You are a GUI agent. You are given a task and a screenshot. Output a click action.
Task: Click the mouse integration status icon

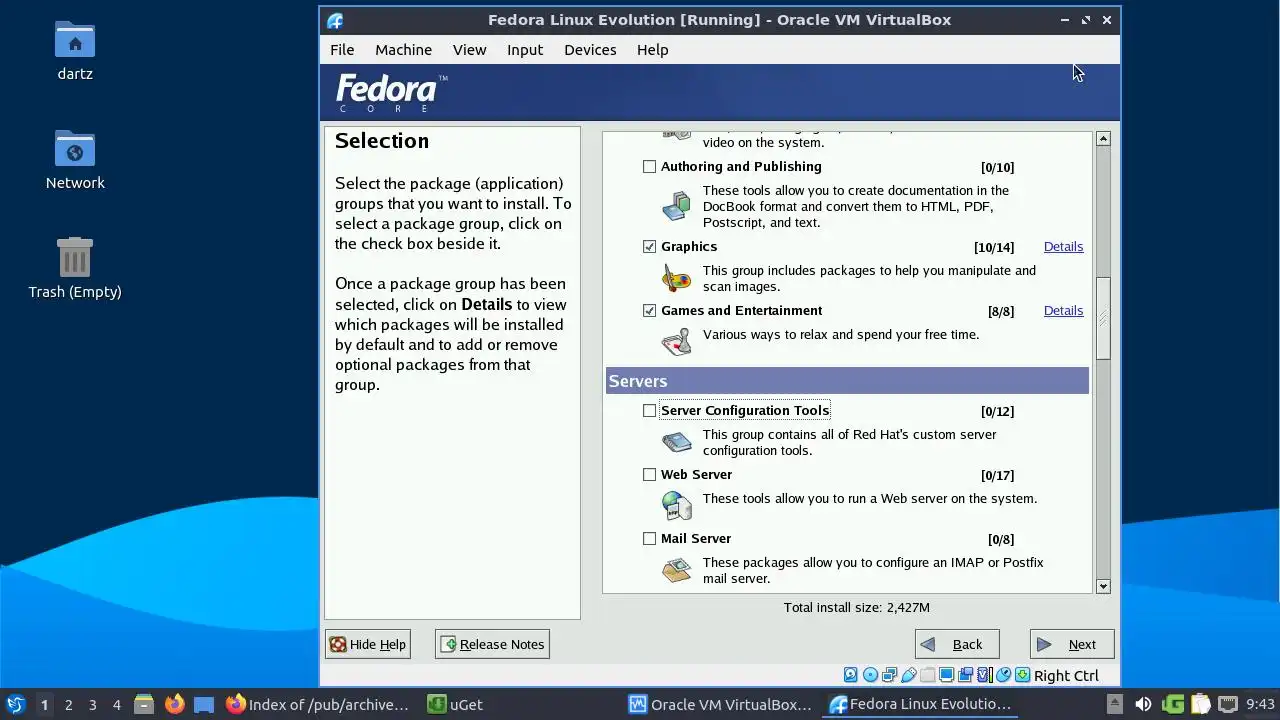tap(1004, 675)
